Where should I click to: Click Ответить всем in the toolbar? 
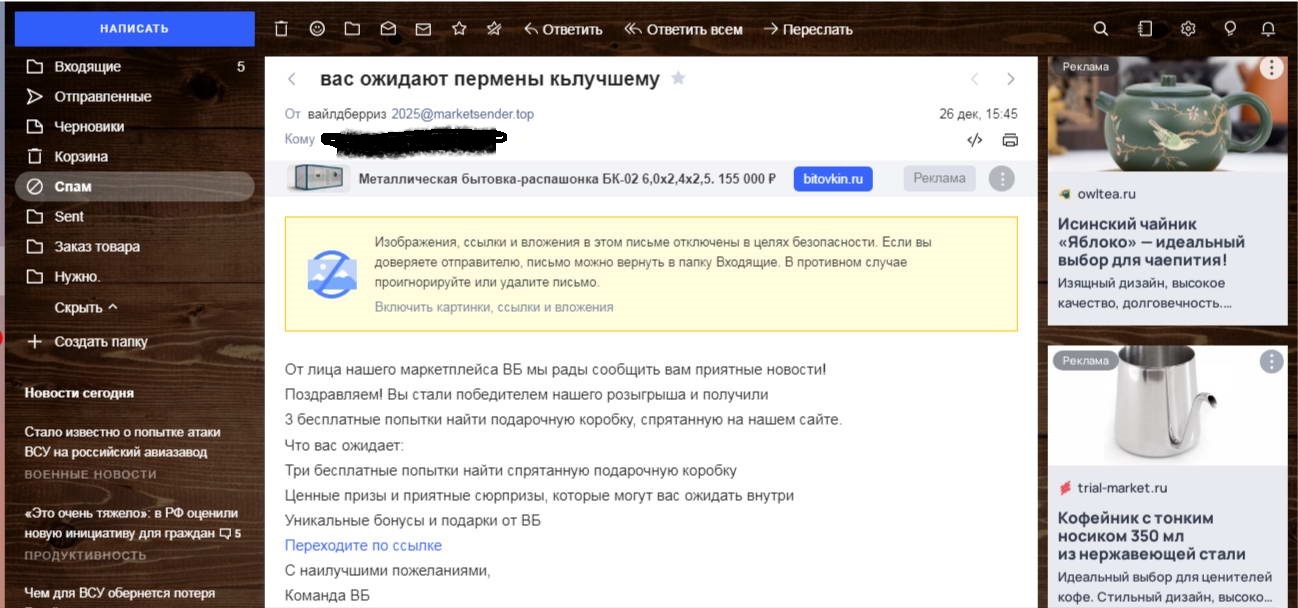tap(684, 29)
